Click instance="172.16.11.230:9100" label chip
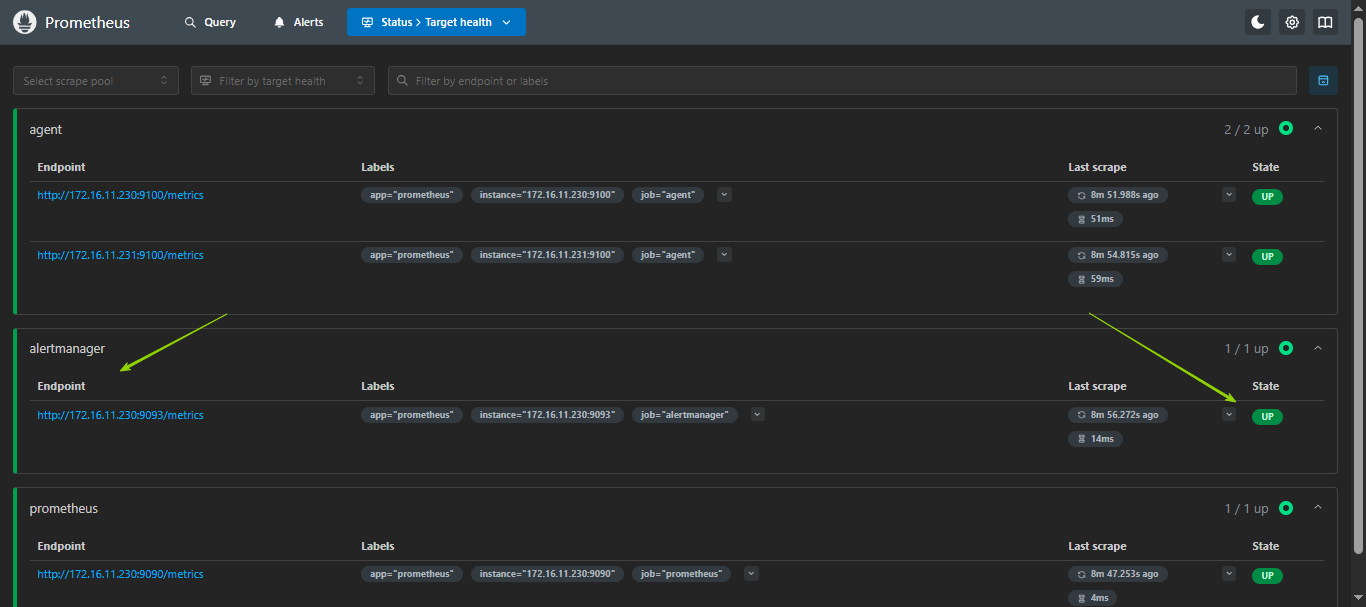The image size is (1366, 607). point(547,195)
